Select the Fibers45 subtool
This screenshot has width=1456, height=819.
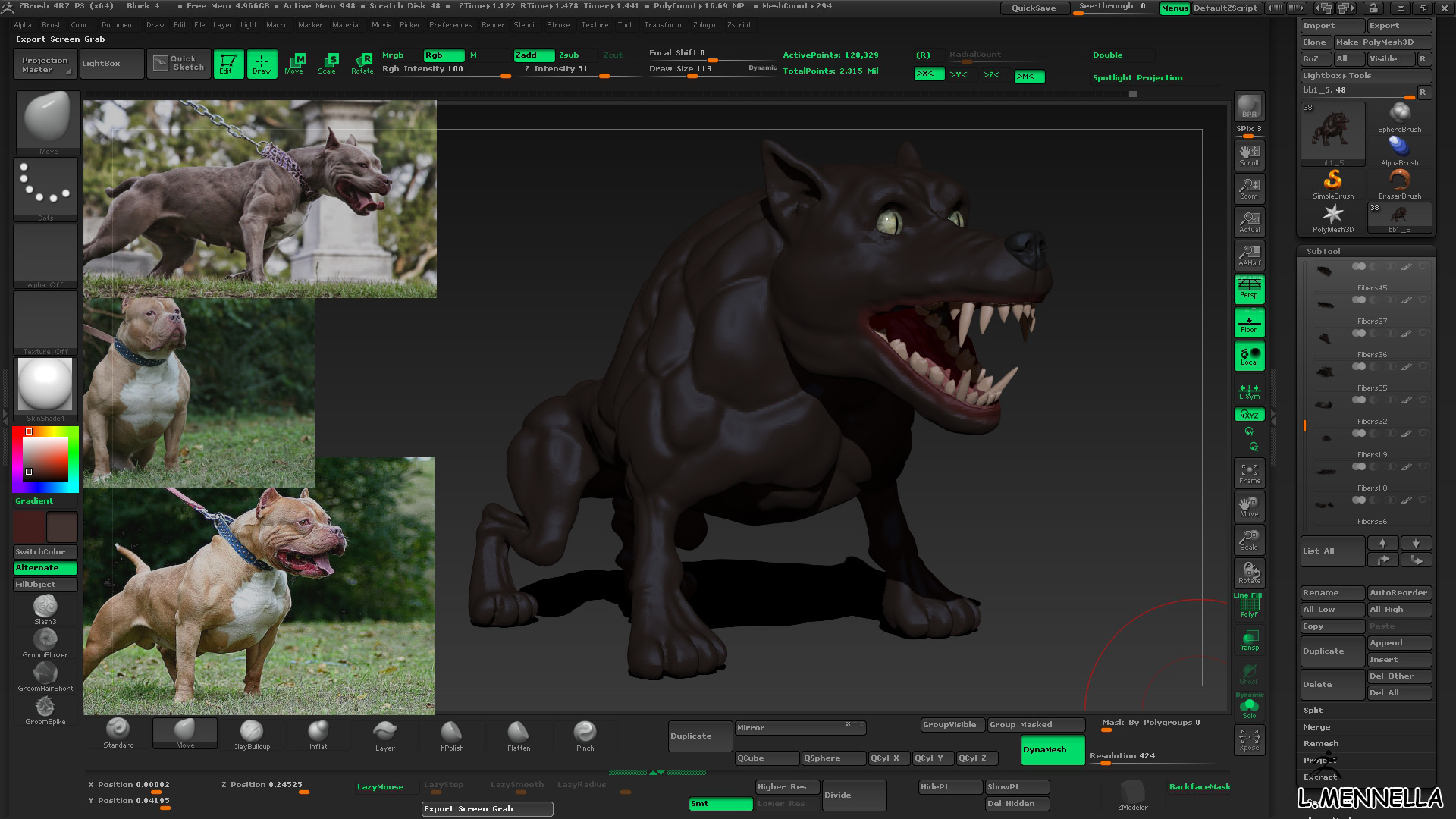point(1371,276)
